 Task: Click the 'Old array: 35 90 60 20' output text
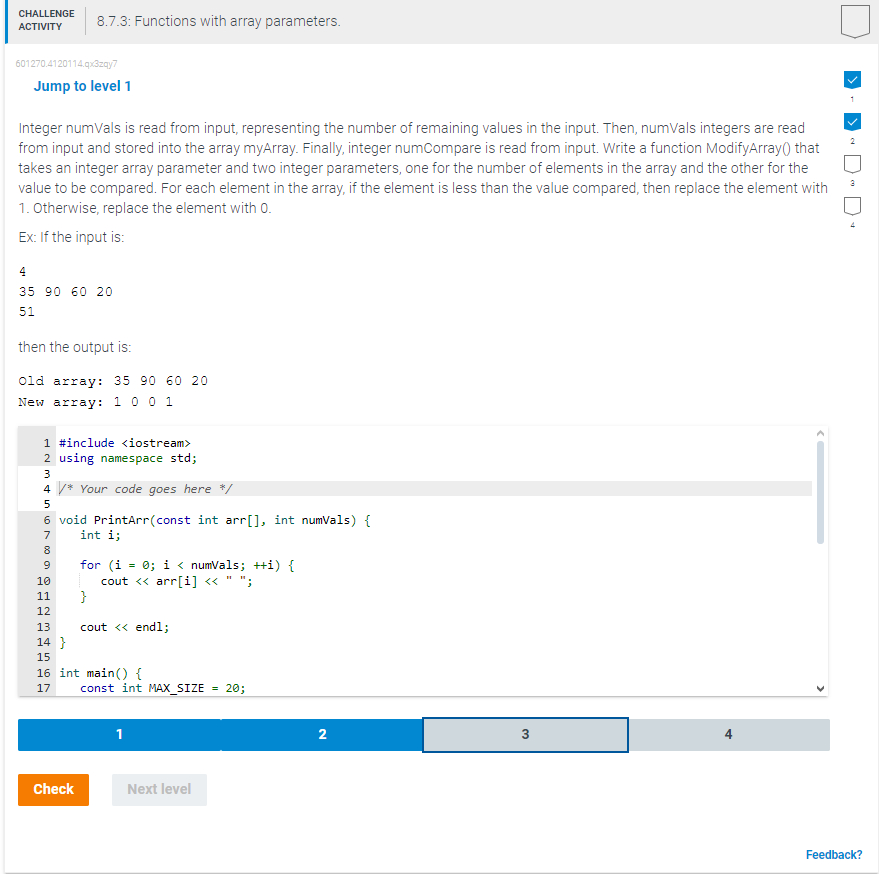[x=113, y=381]
